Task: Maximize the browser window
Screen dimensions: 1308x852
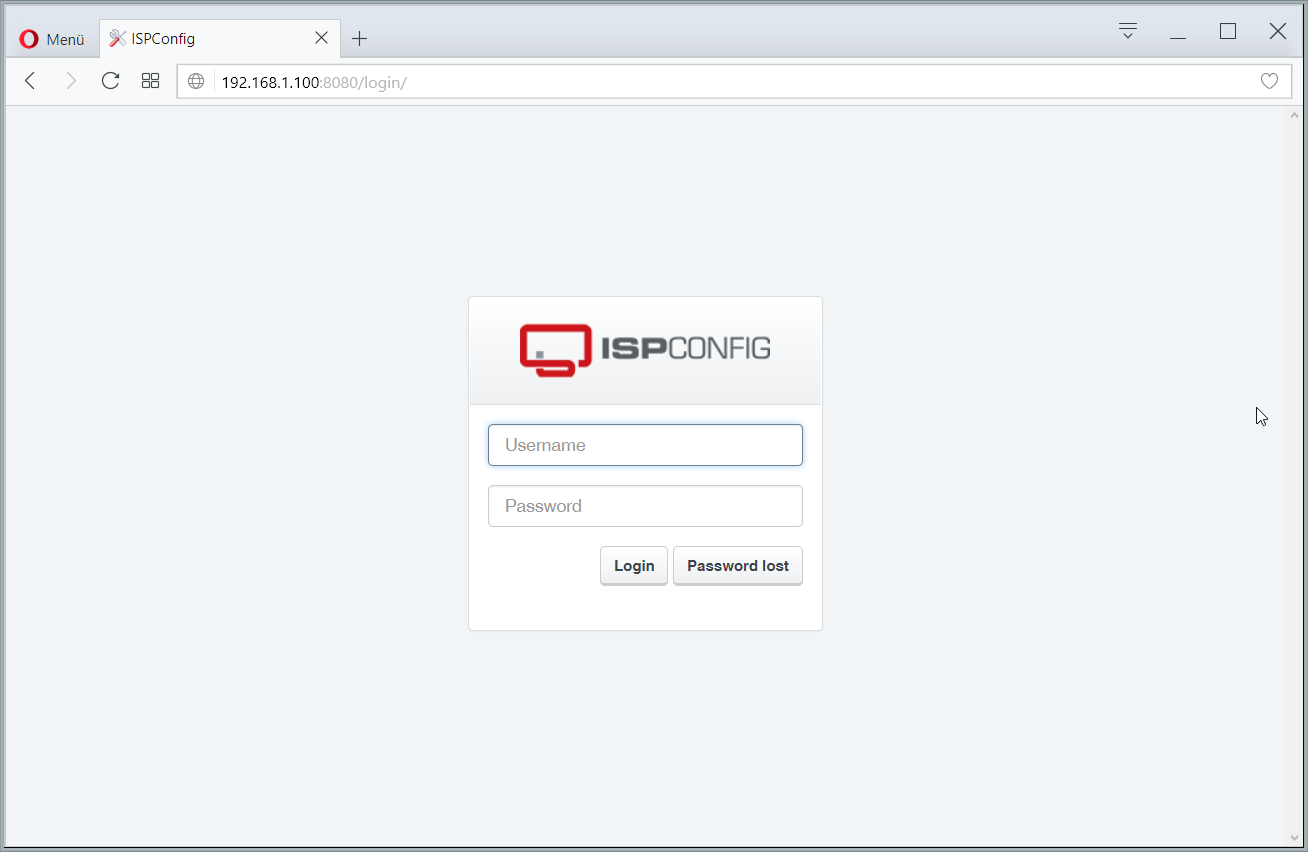Action: [x=1228, y=32]
